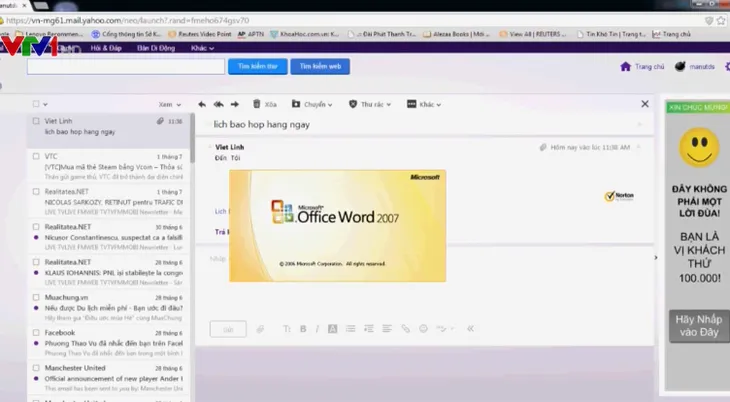
Task: Click Tìm kiếm thư button
Action: [257, 66]
